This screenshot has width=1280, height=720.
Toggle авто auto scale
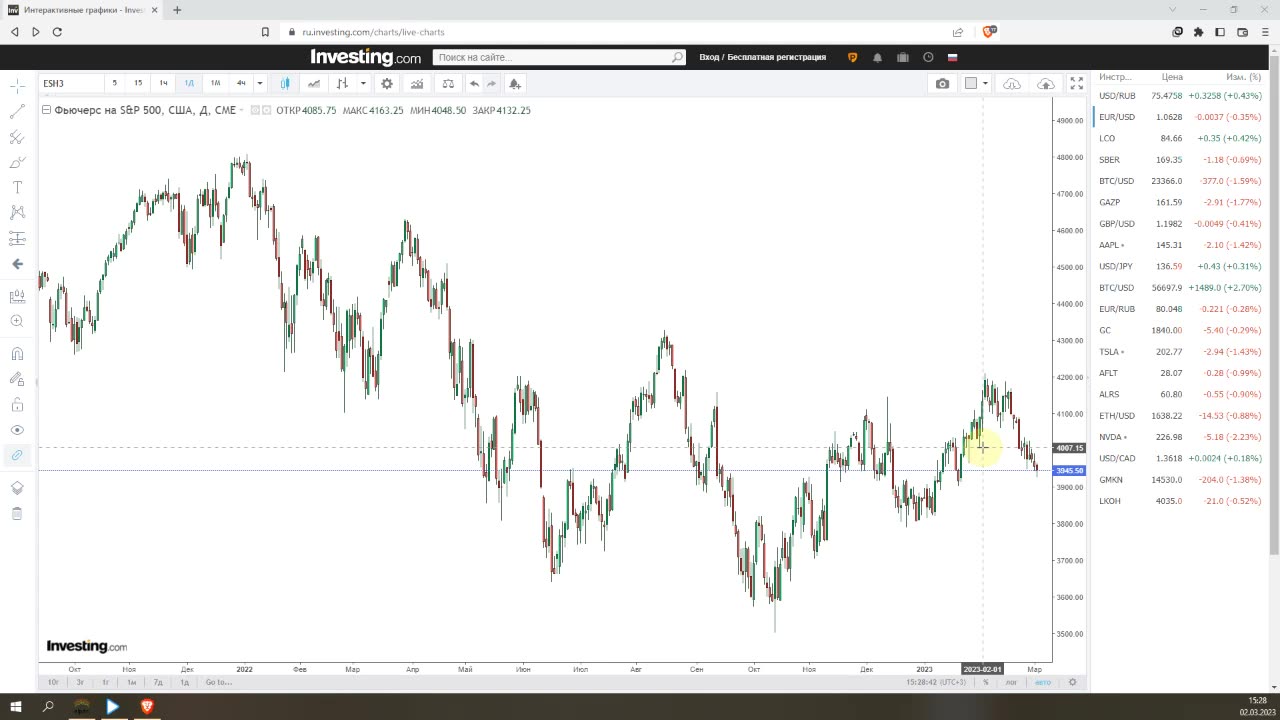click(1043, 682)
